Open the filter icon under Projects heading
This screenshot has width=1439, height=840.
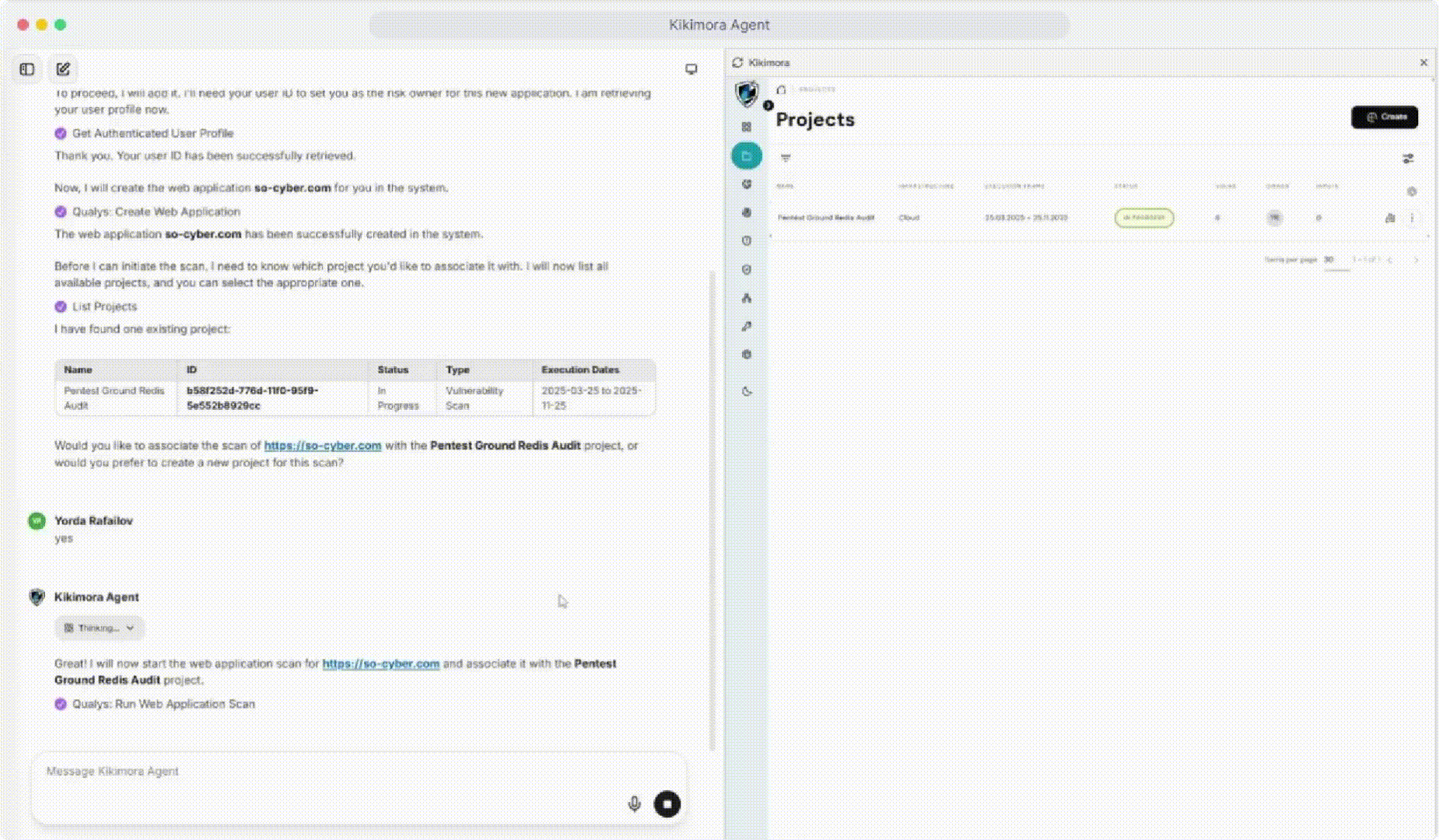pyautogui.click(x=786, y=158)
